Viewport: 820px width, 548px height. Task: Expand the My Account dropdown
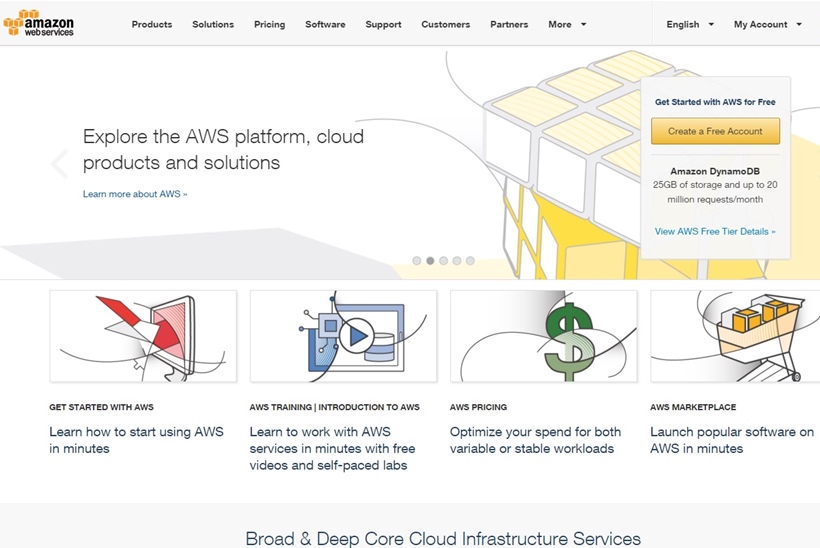[767, 24]
